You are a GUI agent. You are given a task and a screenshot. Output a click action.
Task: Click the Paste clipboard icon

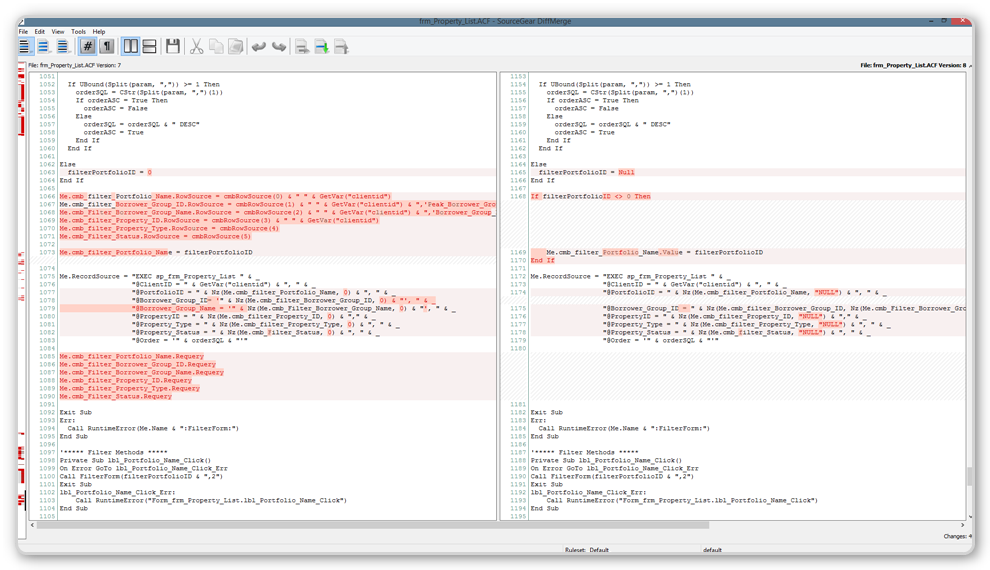tap(235, 46)
